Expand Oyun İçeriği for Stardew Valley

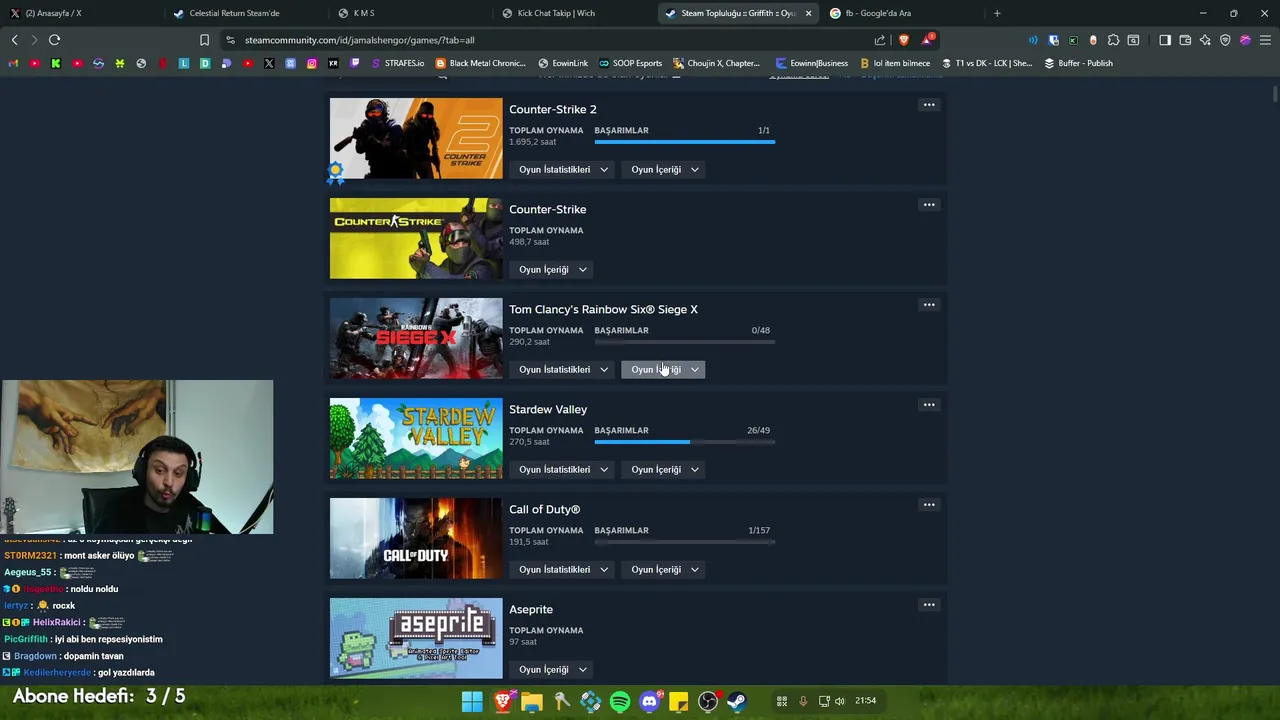pos(664,470)
